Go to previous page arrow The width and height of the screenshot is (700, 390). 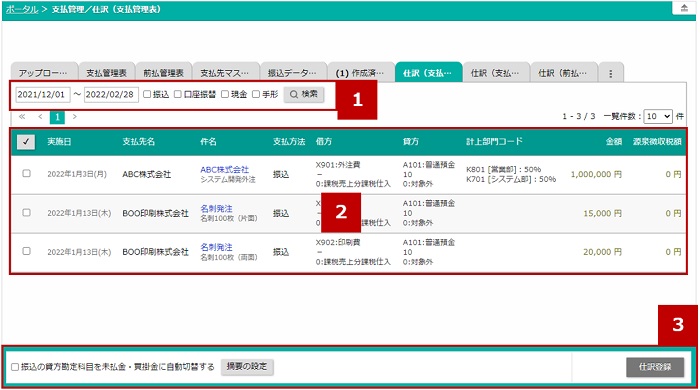coord(40,116)
